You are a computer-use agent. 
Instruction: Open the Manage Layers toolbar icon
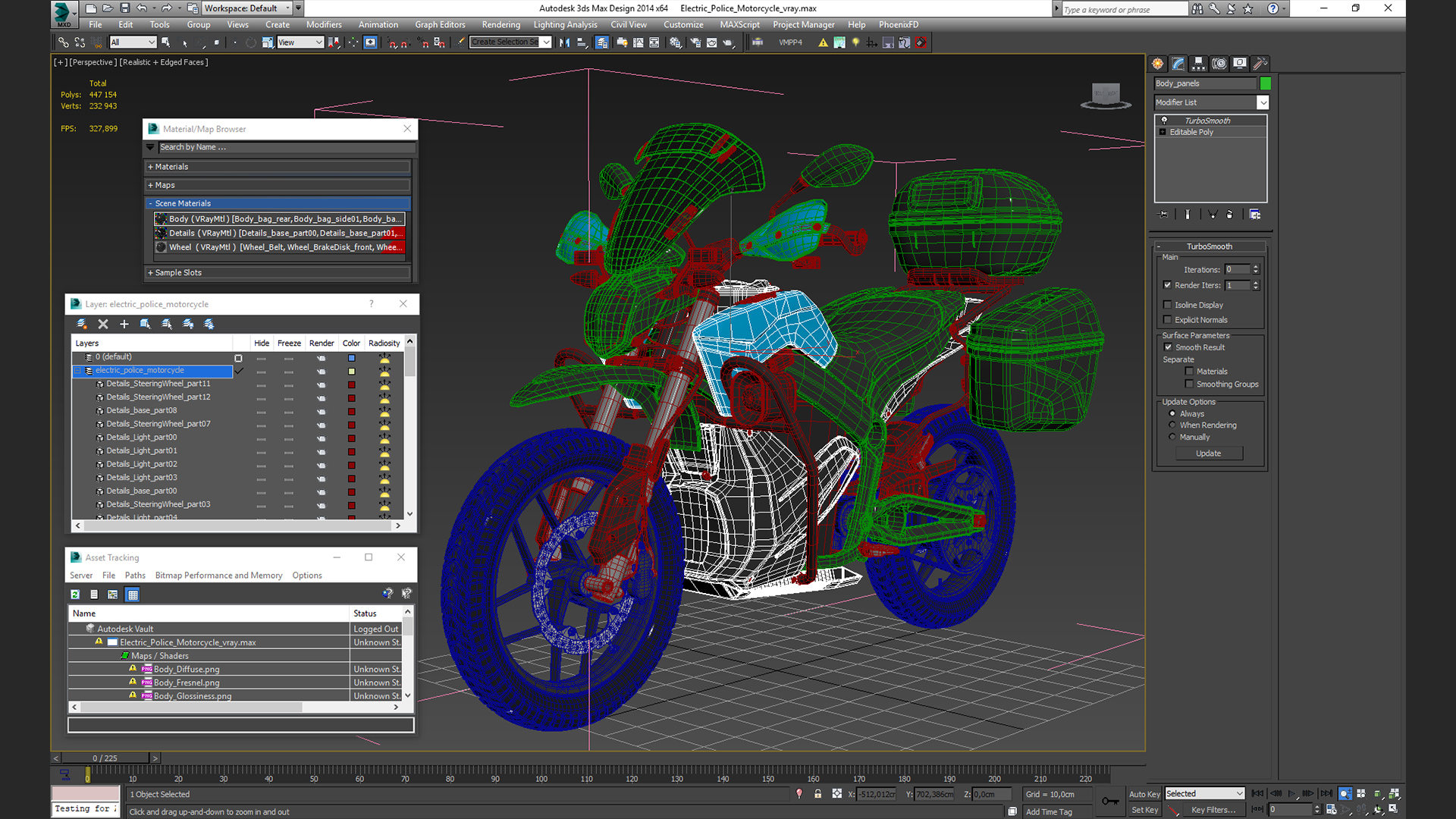click(601, 42)
